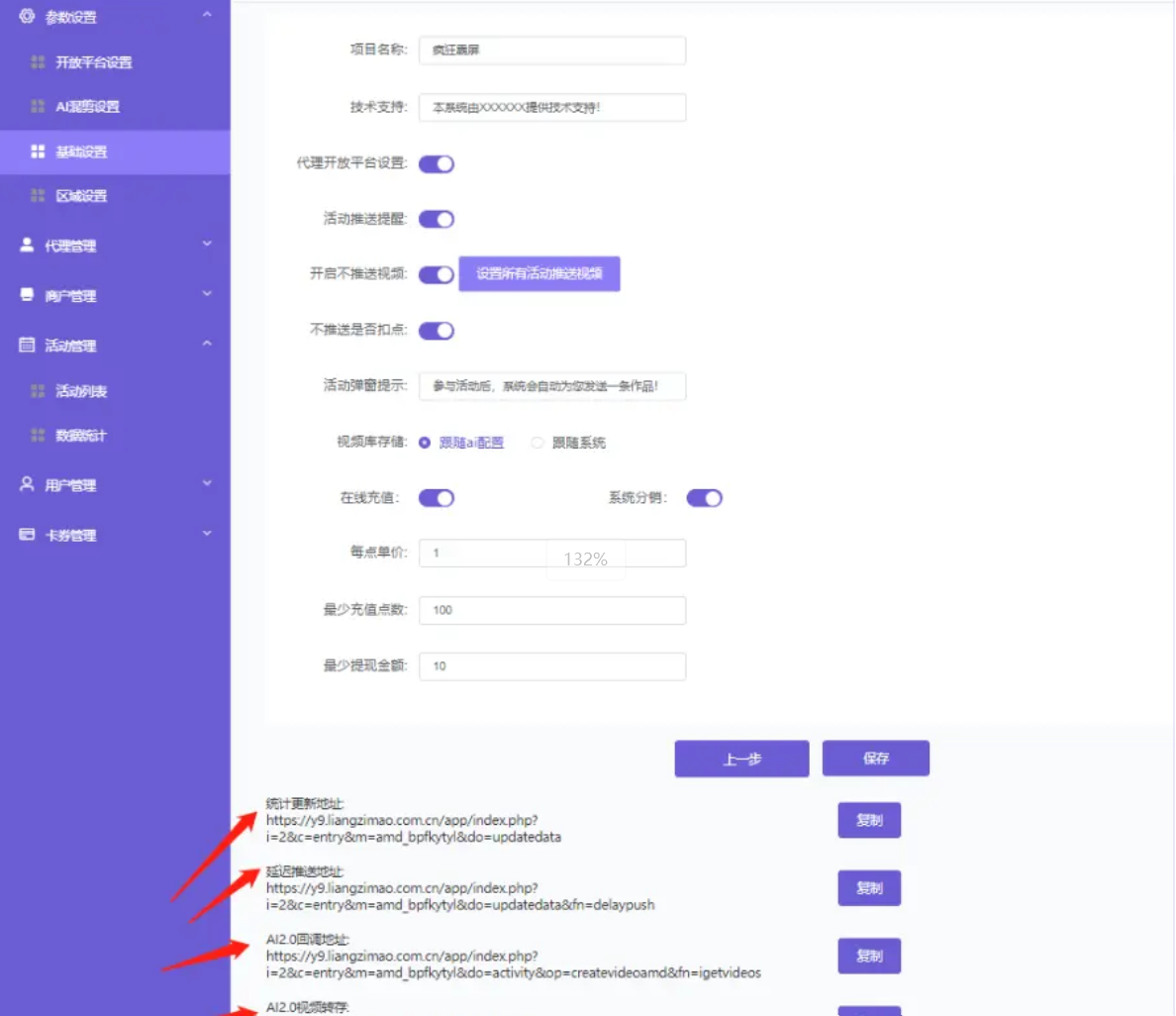
Task: Toggle the 代理开放平台设置 switch
Action: [436, 163]
